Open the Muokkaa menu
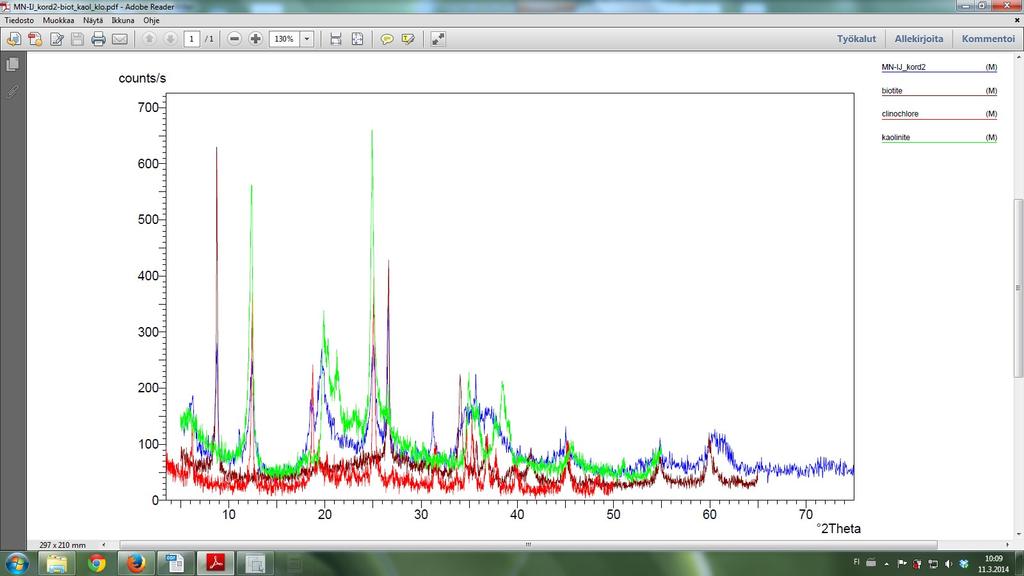Viewport: 1024px width, 576px height. [x=58, y=20]
